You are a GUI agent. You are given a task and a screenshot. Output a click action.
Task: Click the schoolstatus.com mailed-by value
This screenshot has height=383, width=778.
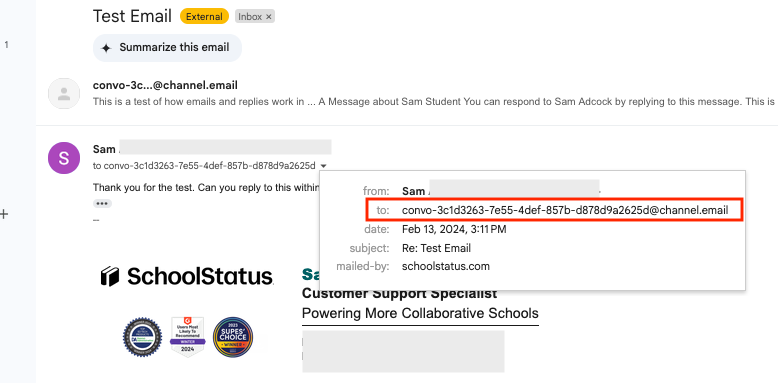pyautogui.click(x=446, y=266)
